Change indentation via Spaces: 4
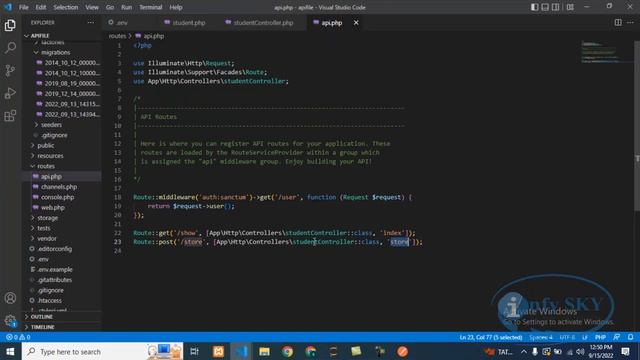Screen dimensions: 640x360 point(541,337)
